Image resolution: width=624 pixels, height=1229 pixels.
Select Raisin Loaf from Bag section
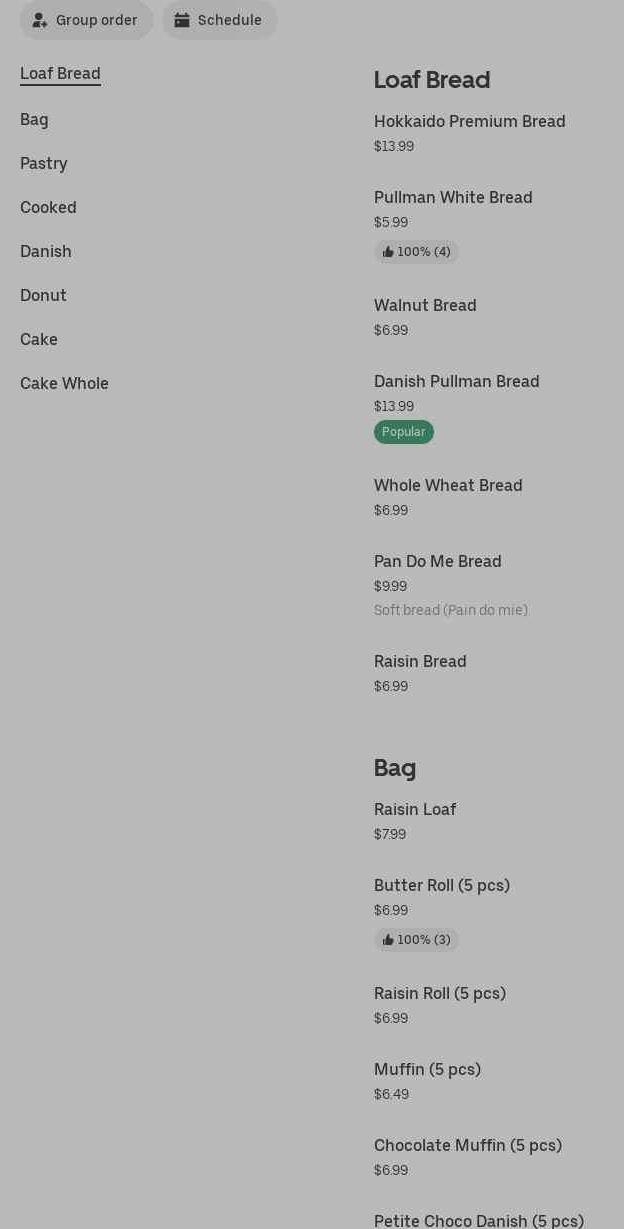coord(415,810)
